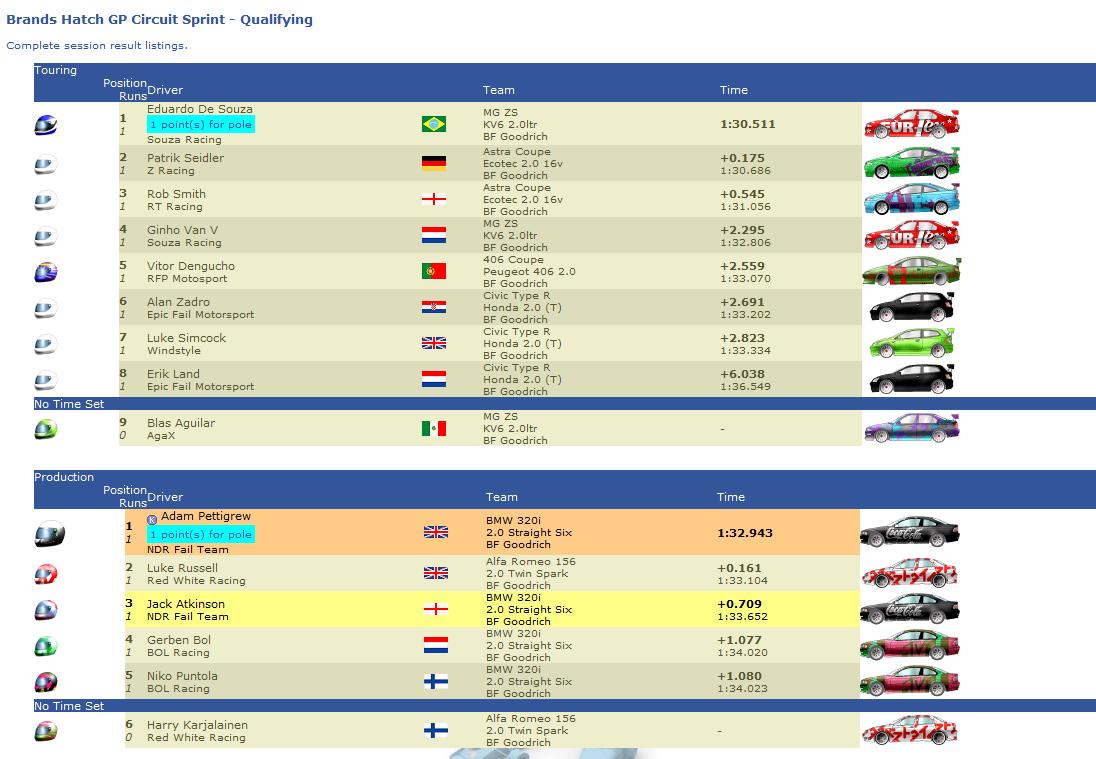Click team RFP Motosport

(187, 278)
